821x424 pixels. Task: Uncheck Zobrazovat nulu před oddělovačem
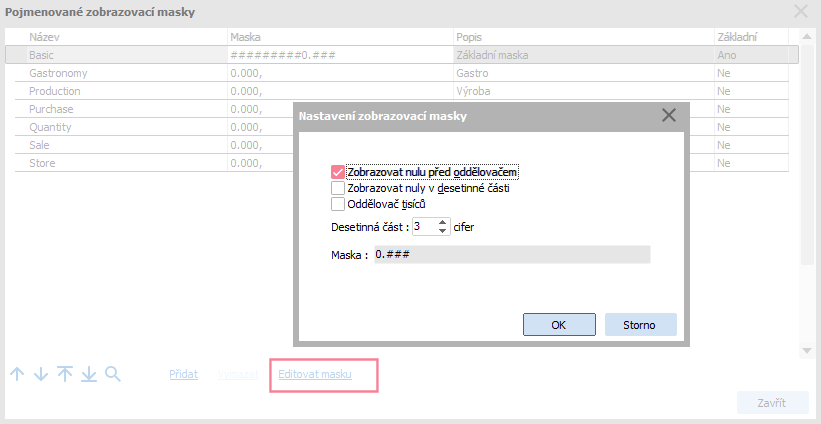pyautogui.click(x=337, y=171)
